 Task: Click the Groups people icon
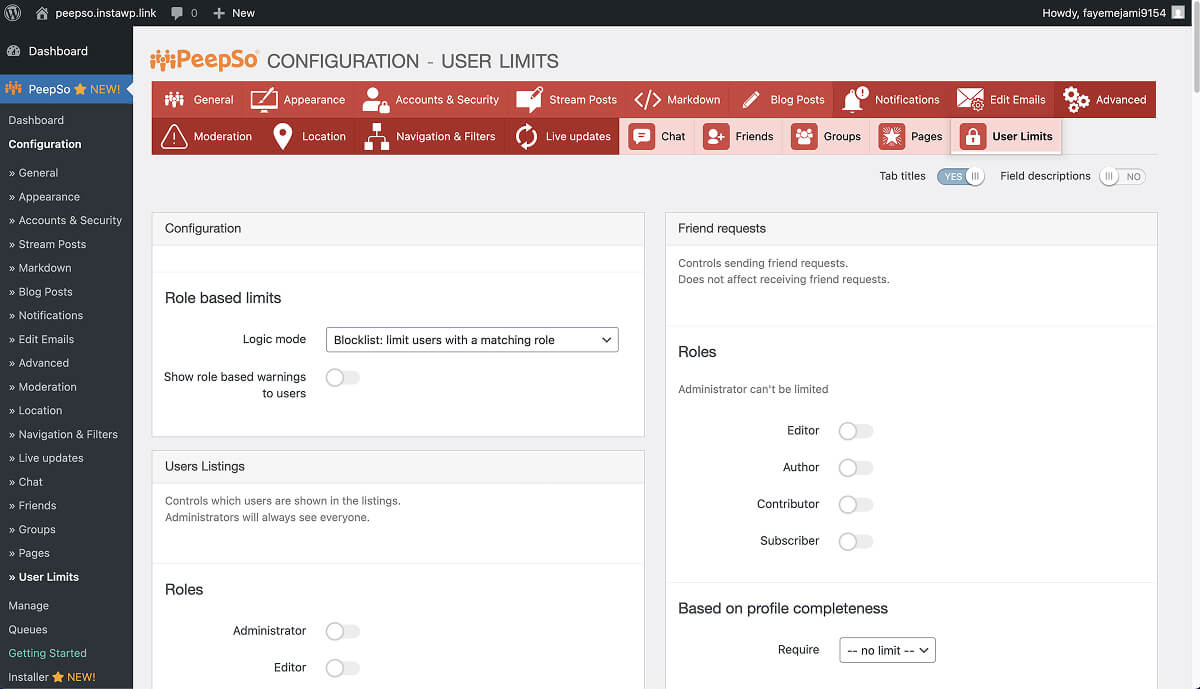804,136
